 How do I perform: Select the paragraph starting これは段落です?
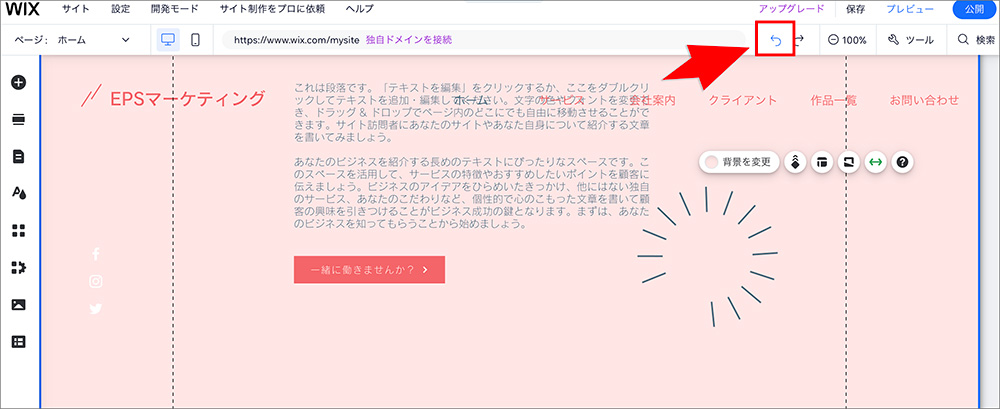pos(473,112)
